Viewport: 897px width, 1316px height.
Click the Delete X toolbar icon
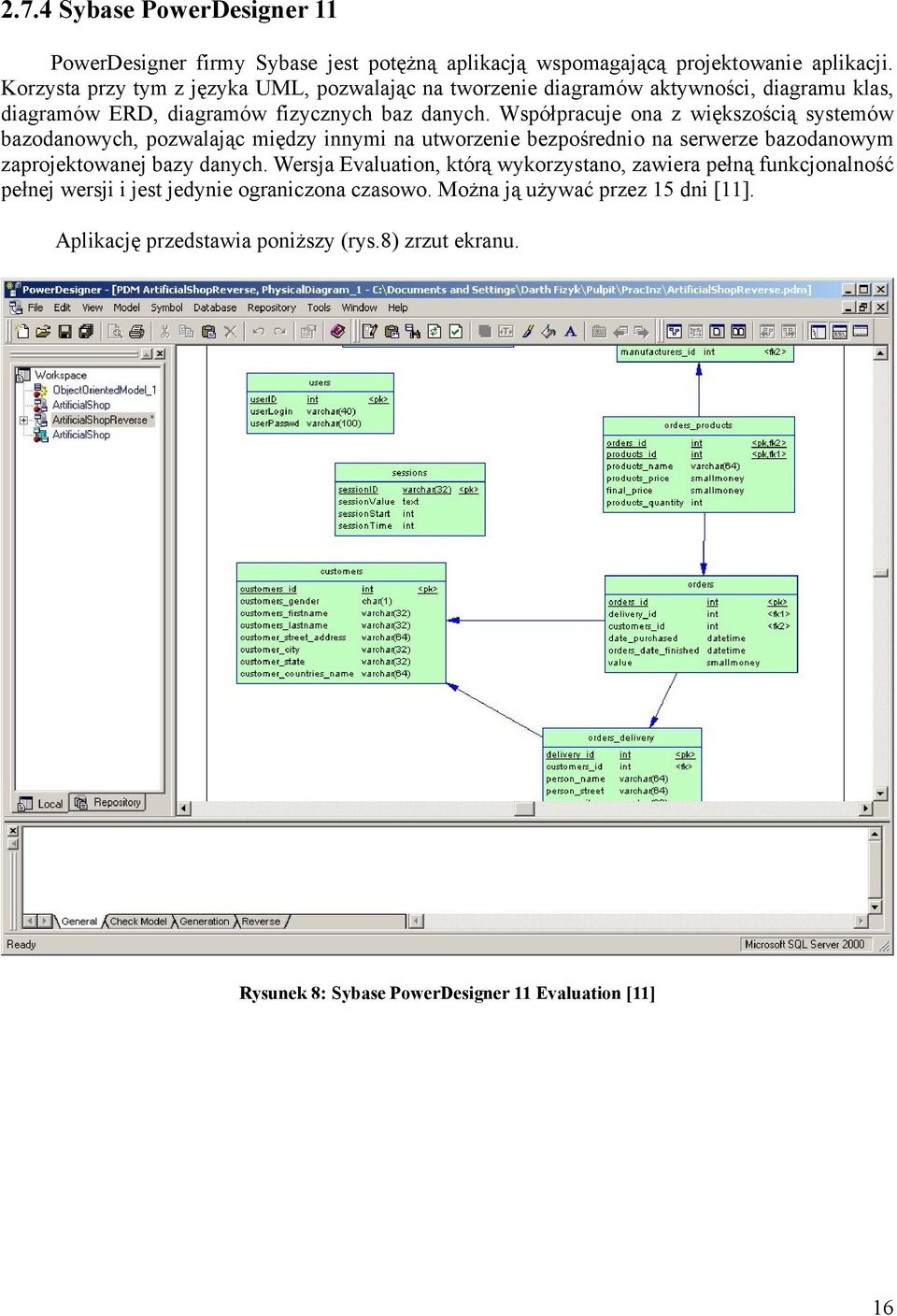(x=230, y=331)
